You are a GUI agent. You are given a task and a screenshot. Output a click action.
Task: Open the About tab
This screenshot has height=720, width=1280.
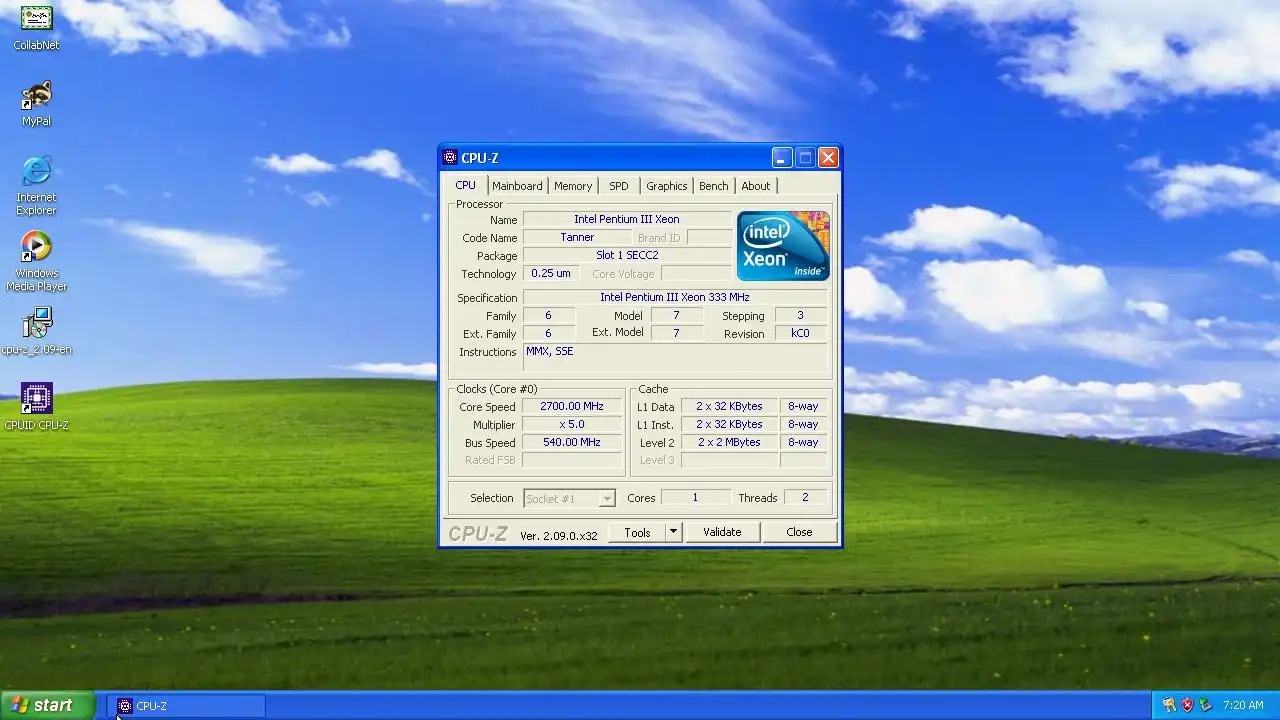756,186
